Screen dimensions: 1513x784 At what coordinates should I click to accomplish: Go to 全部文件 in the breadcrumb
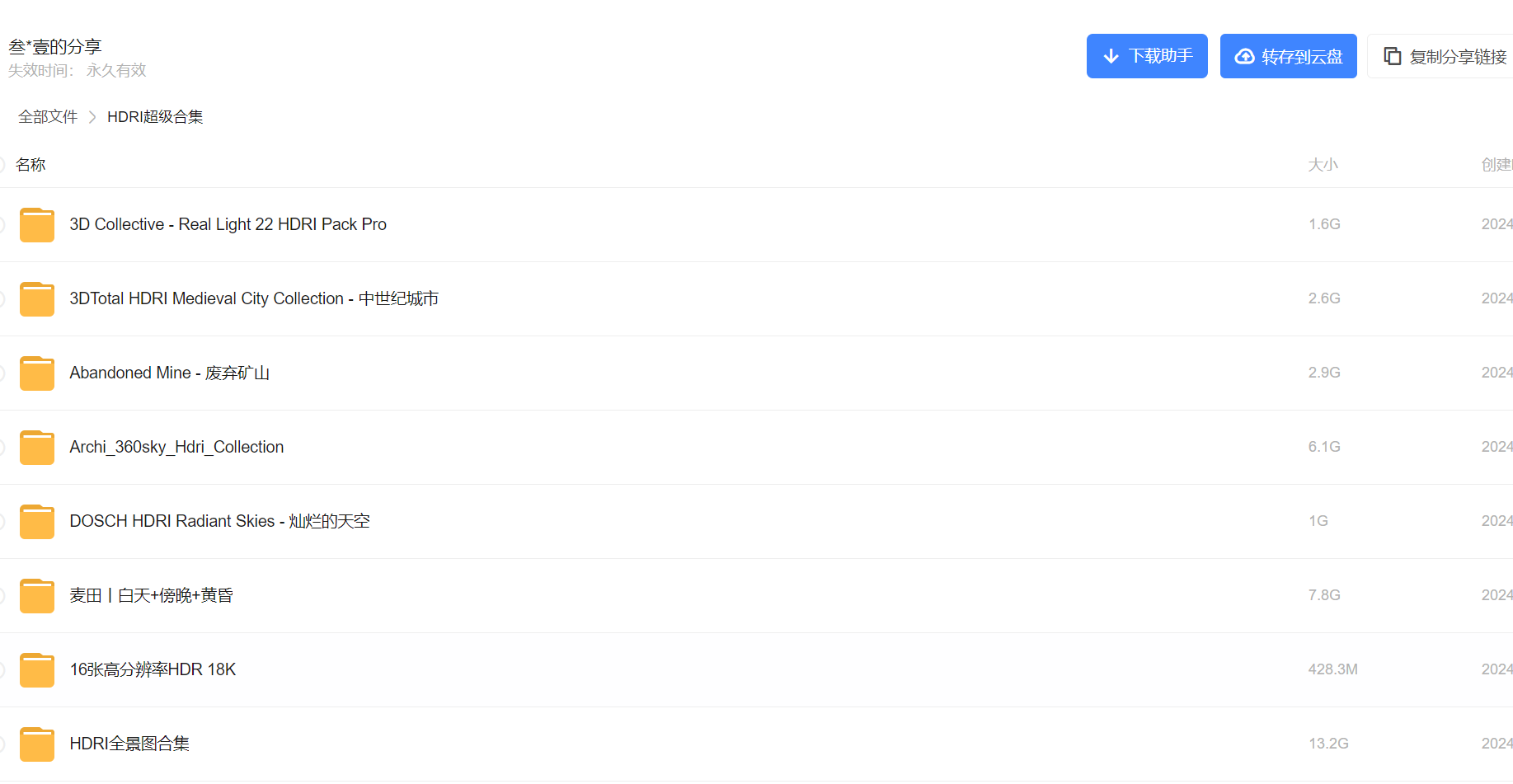click(x=48, y=117)
